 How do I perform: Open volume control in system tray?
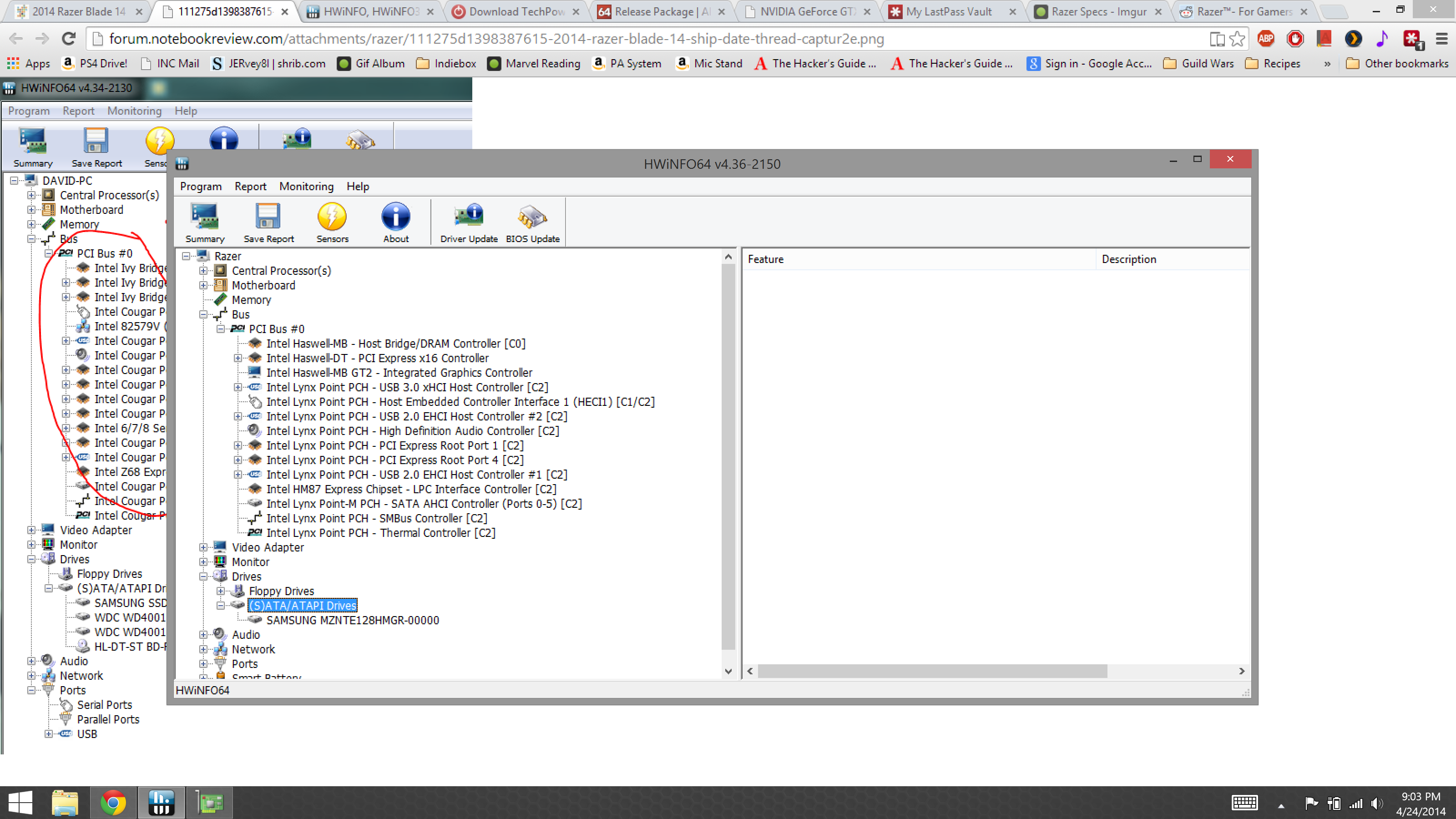(1377, 803)
